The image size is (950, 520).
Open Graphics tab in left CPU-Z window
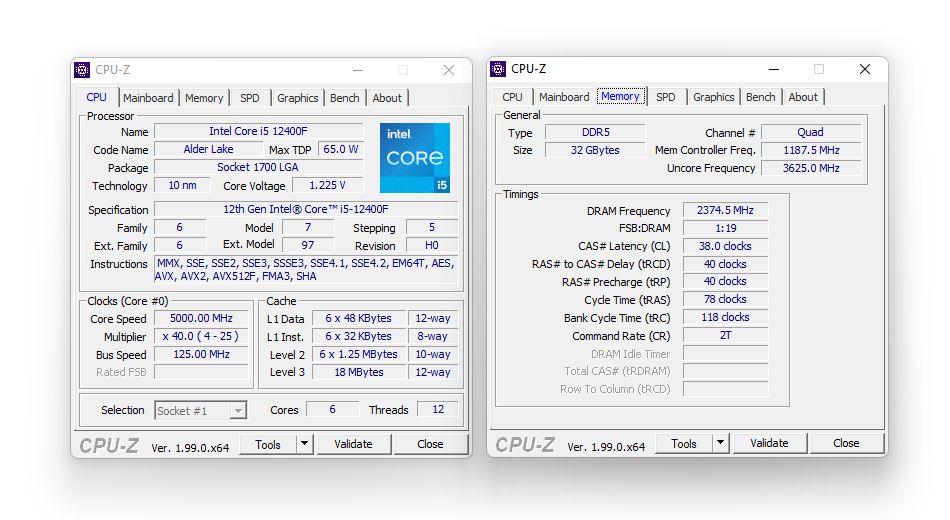[297, 98]
